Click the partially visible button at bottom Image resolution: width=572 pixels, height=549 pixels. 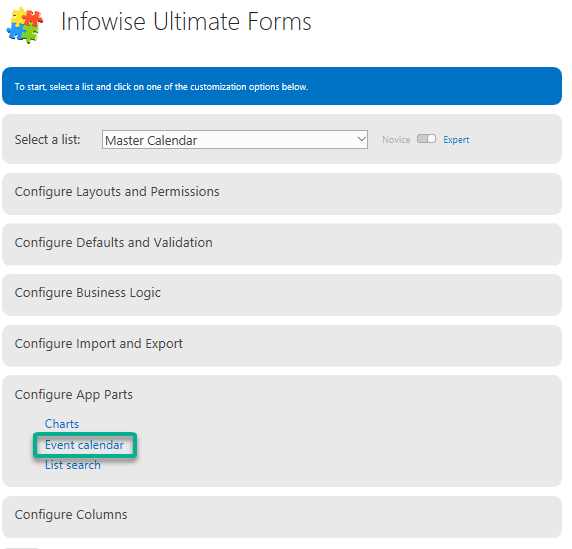22,547
